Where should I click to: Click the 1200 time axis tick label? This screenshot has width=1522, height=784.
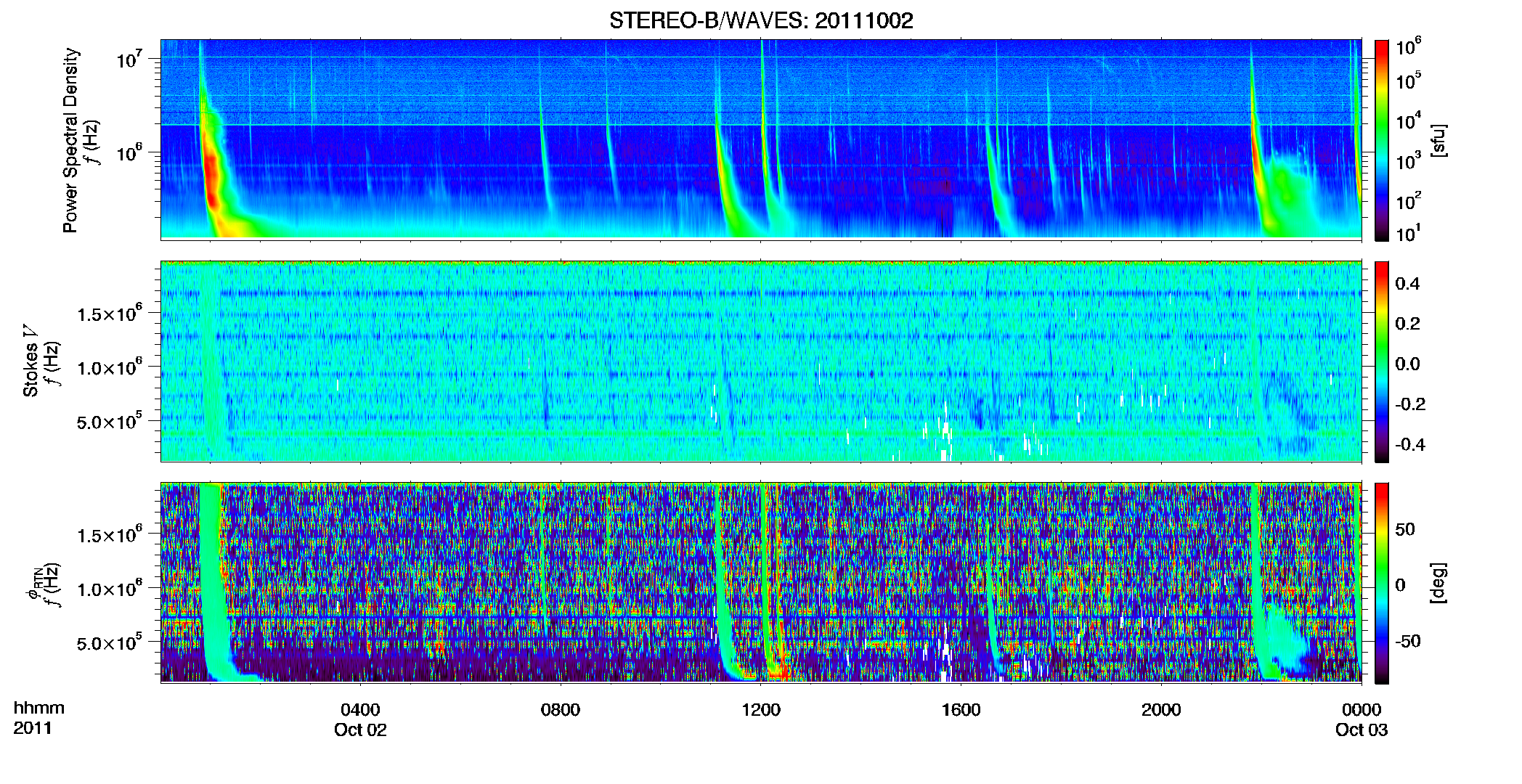coord(761,709)
